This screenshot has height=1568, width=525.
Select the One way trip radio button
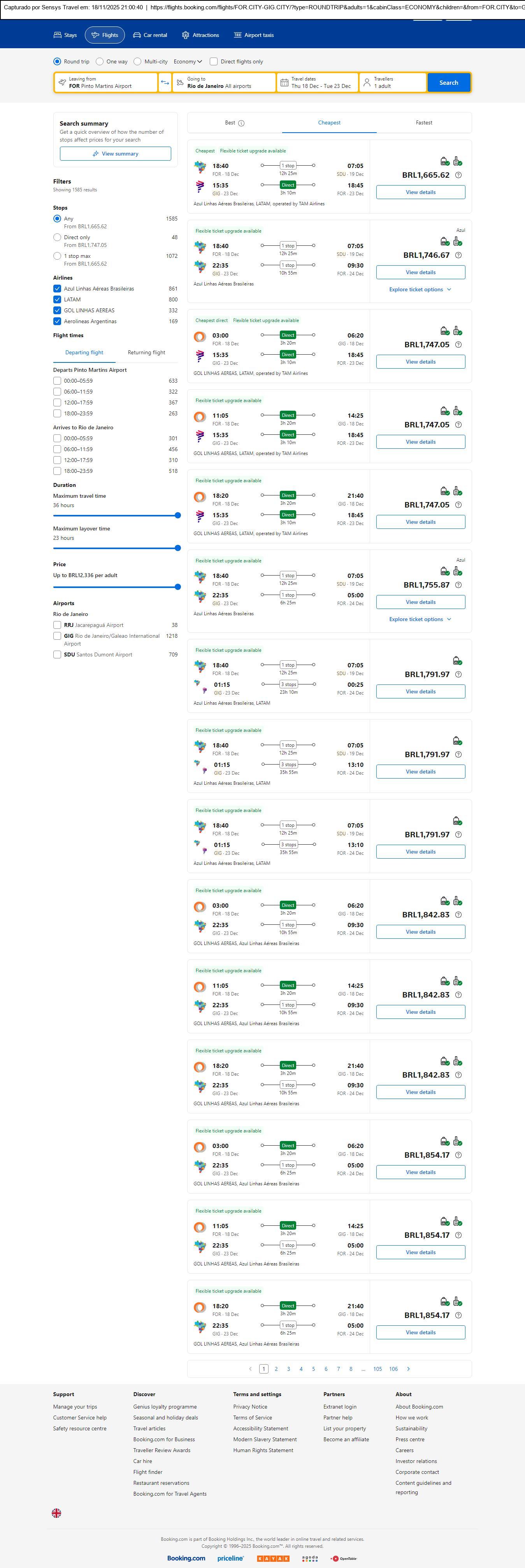100,61
